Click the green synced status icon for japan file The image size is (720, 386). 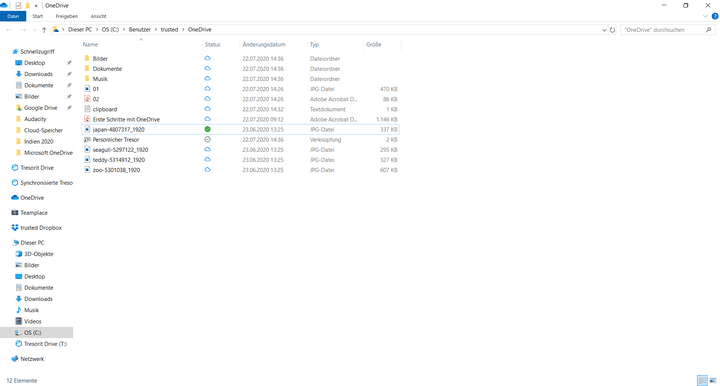[x=208, y=129]
